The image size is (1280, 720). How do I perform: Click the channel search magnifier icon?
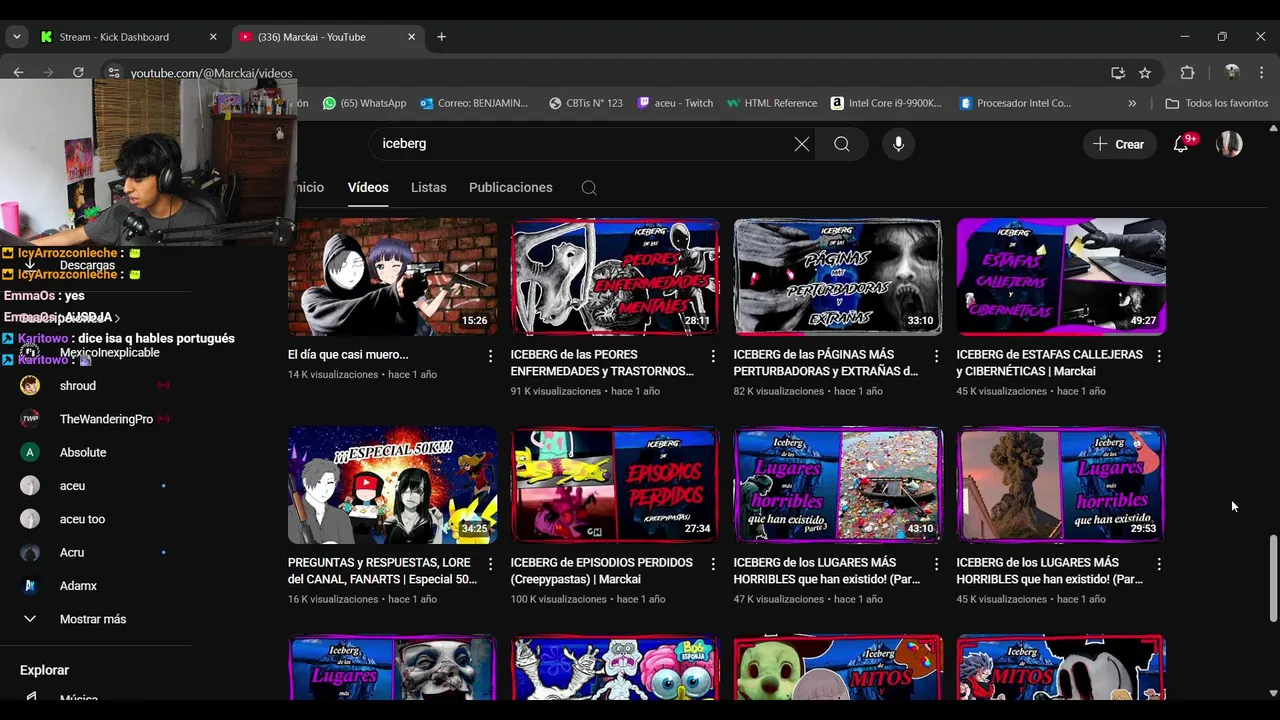click(589, 188)
